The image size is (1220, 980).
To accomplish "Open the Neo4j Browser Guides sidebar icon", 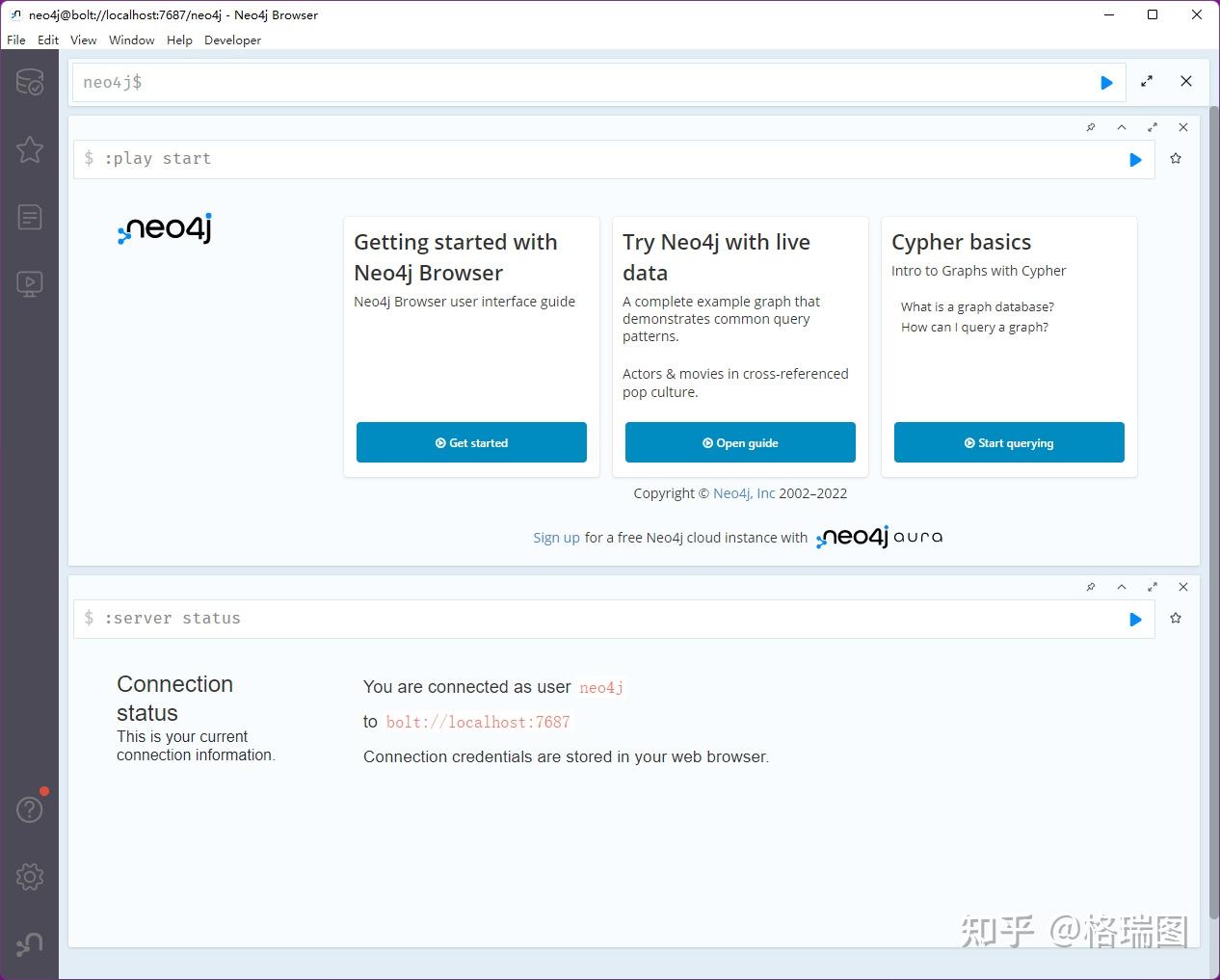I will (30, 284).
